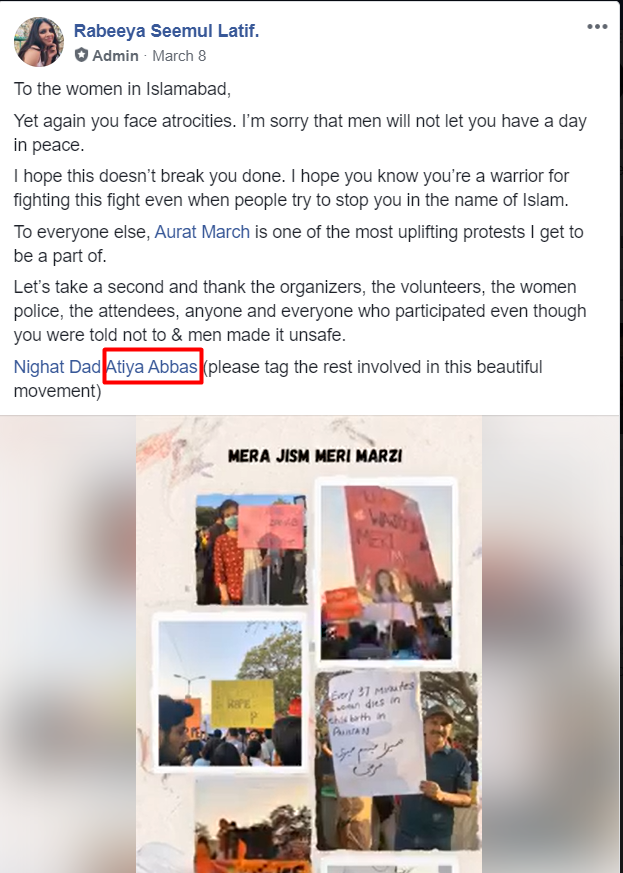Click the handwritten 'Every 37 minutes' placard
Viewport: 623px width, 873px height.
[376, 734]
